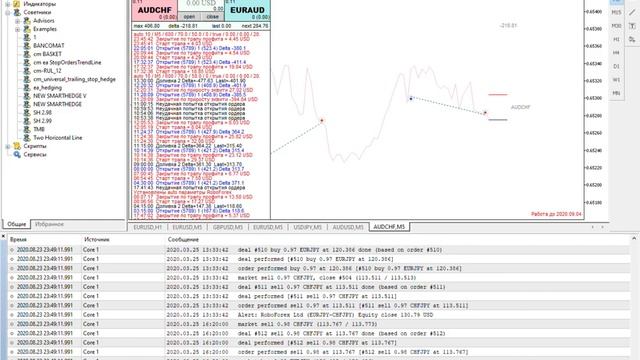Sort log by Сообщение column header
Image resolution: width=640 pixels, height=360 pixels.
(x=183, y=240)
